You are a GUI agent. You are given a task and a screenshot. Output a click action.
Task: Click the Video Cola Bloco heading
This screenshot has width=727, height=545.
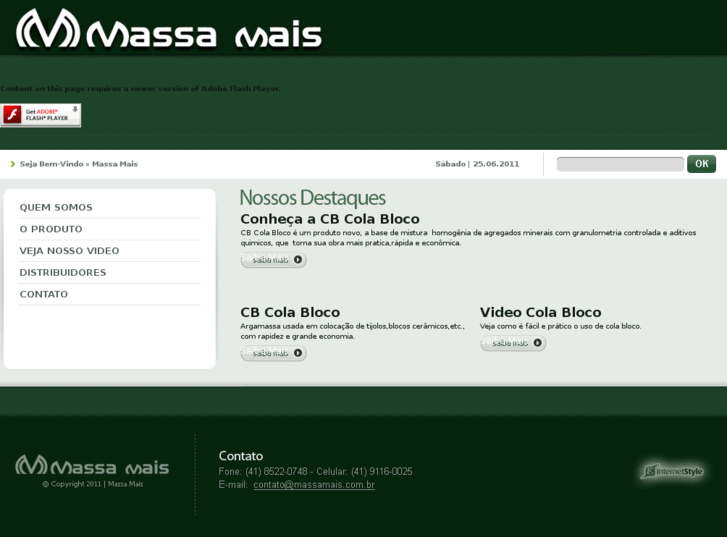[540, 312]
